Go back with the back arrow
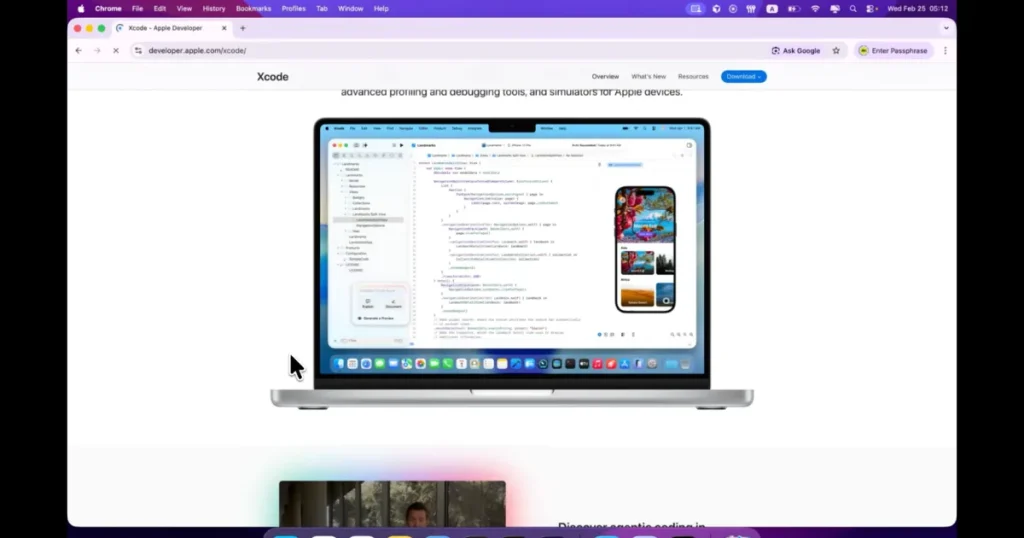Image resolution: width=1024 pixels, height=538 pixels. tap(79, 50)
